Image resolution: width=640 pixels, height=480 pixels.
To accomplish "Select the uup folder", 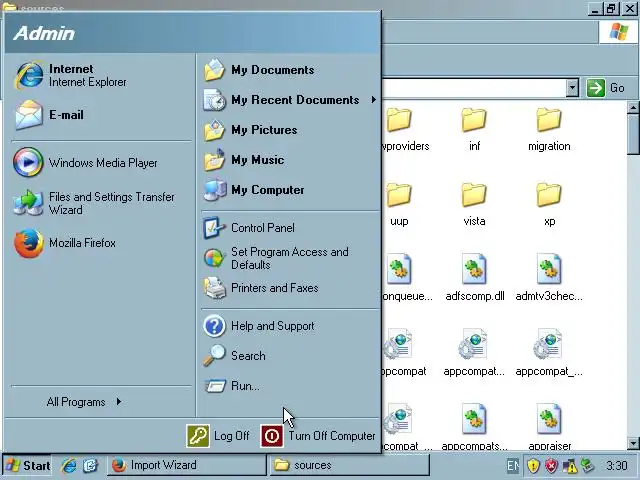I will click(x=399, y=204).
